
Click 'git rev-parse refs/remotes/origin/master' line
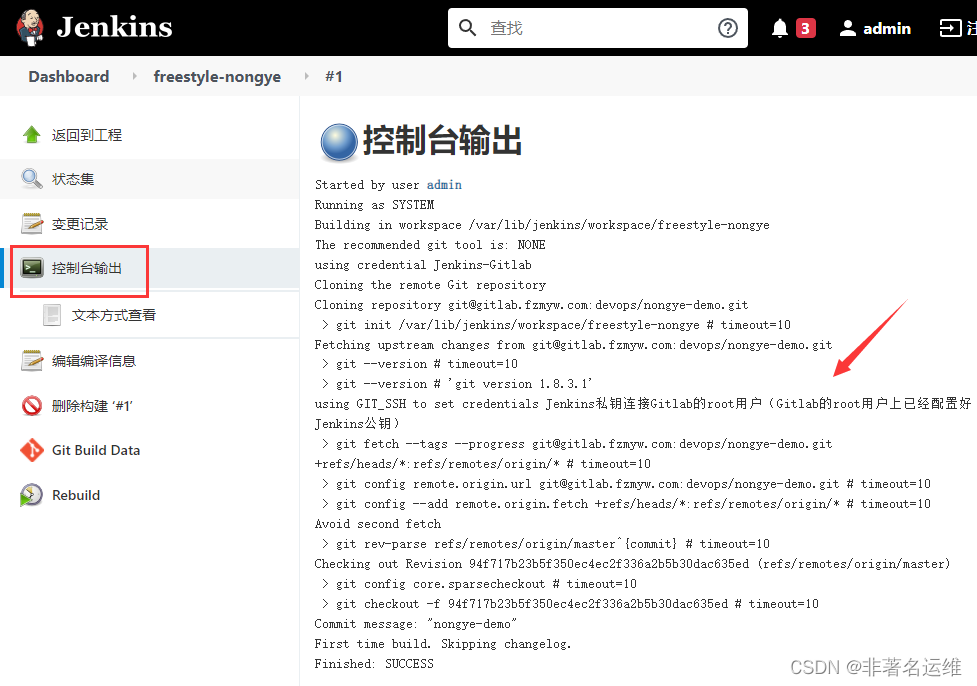(546, 543)
